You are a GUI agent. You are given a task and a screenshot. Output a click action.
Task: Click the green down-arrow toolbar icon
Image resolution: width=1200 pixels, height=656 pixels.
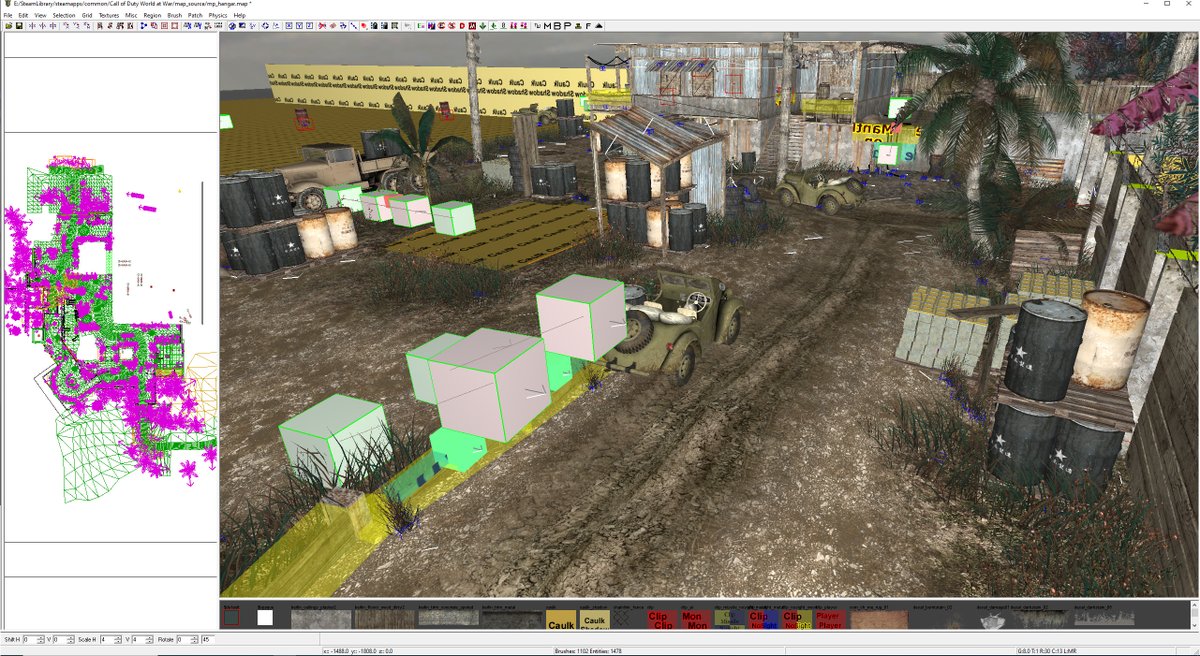[x=483, y=26]
